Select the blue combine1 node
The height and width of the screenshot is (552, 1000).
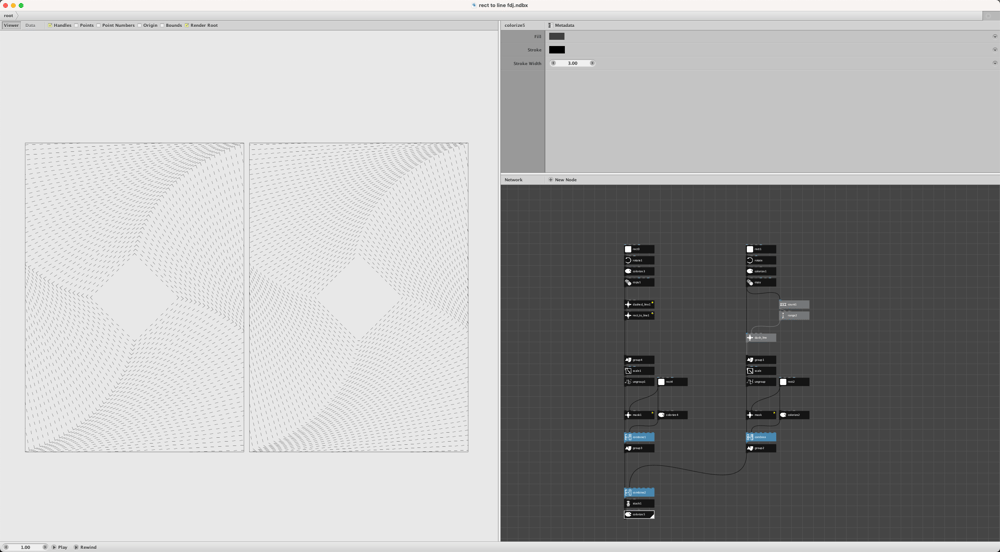(639, 437)
